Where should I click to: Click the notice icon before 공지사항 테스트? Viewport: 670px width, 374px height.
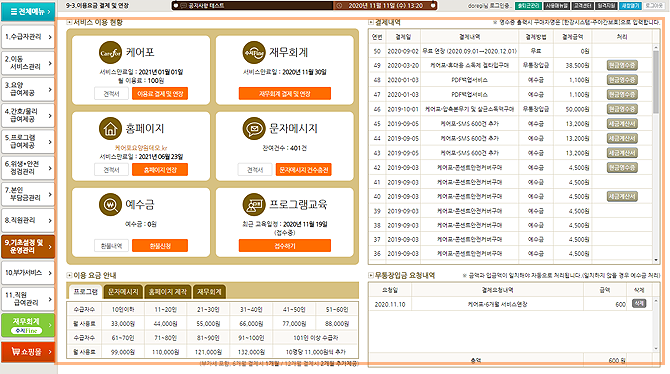(x=183, y=6)
